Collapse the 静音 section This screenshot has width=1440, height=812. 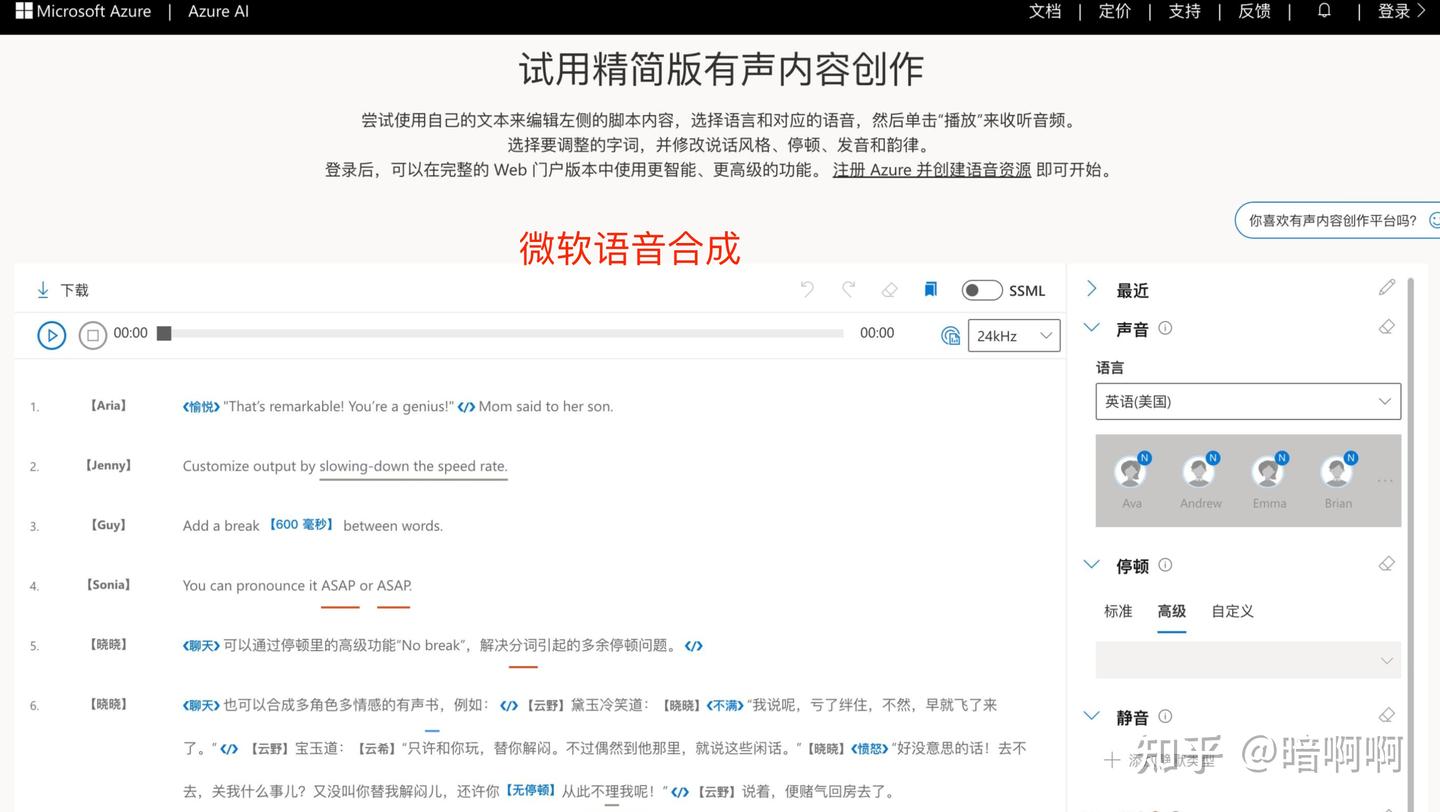click(x=1092, y=715)
